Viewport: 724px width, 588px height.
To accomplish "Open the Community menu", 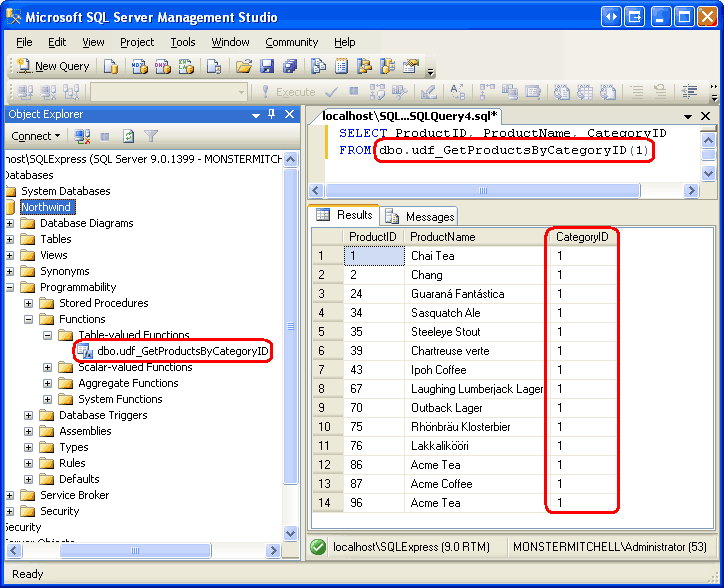I will point(291,42).
